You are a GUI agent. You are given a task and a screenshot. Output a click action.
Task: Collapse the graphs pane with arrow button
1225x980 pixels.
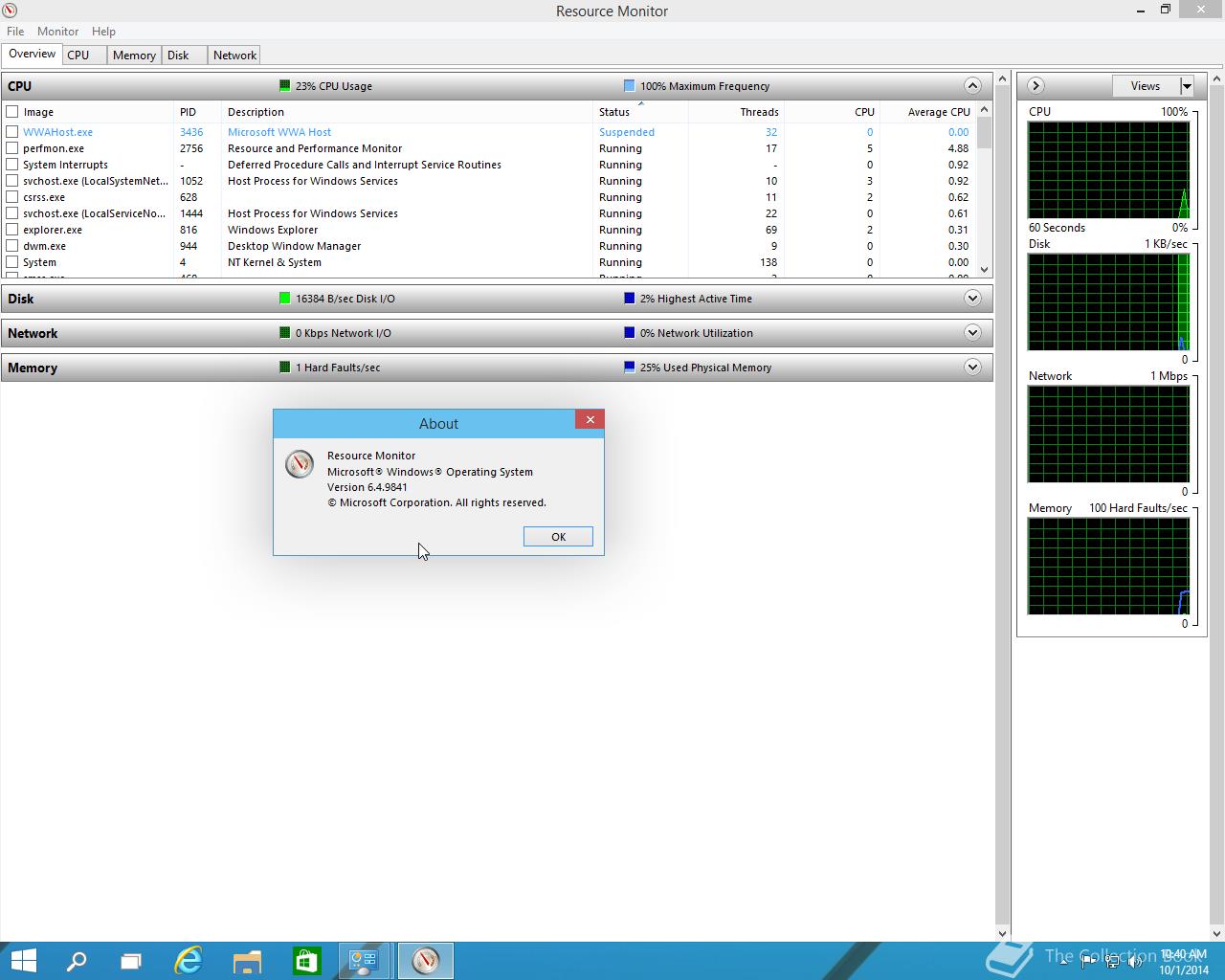pos(1036,85)
